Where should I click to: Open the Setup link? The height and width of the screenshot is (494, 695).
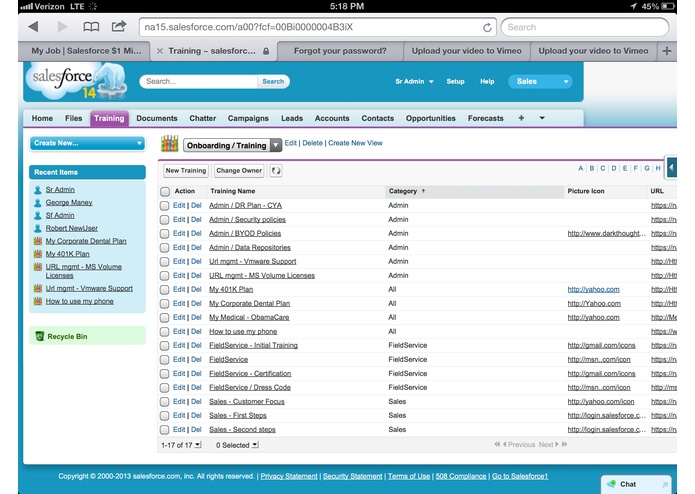pyautogui.click(x=455, y=82)
